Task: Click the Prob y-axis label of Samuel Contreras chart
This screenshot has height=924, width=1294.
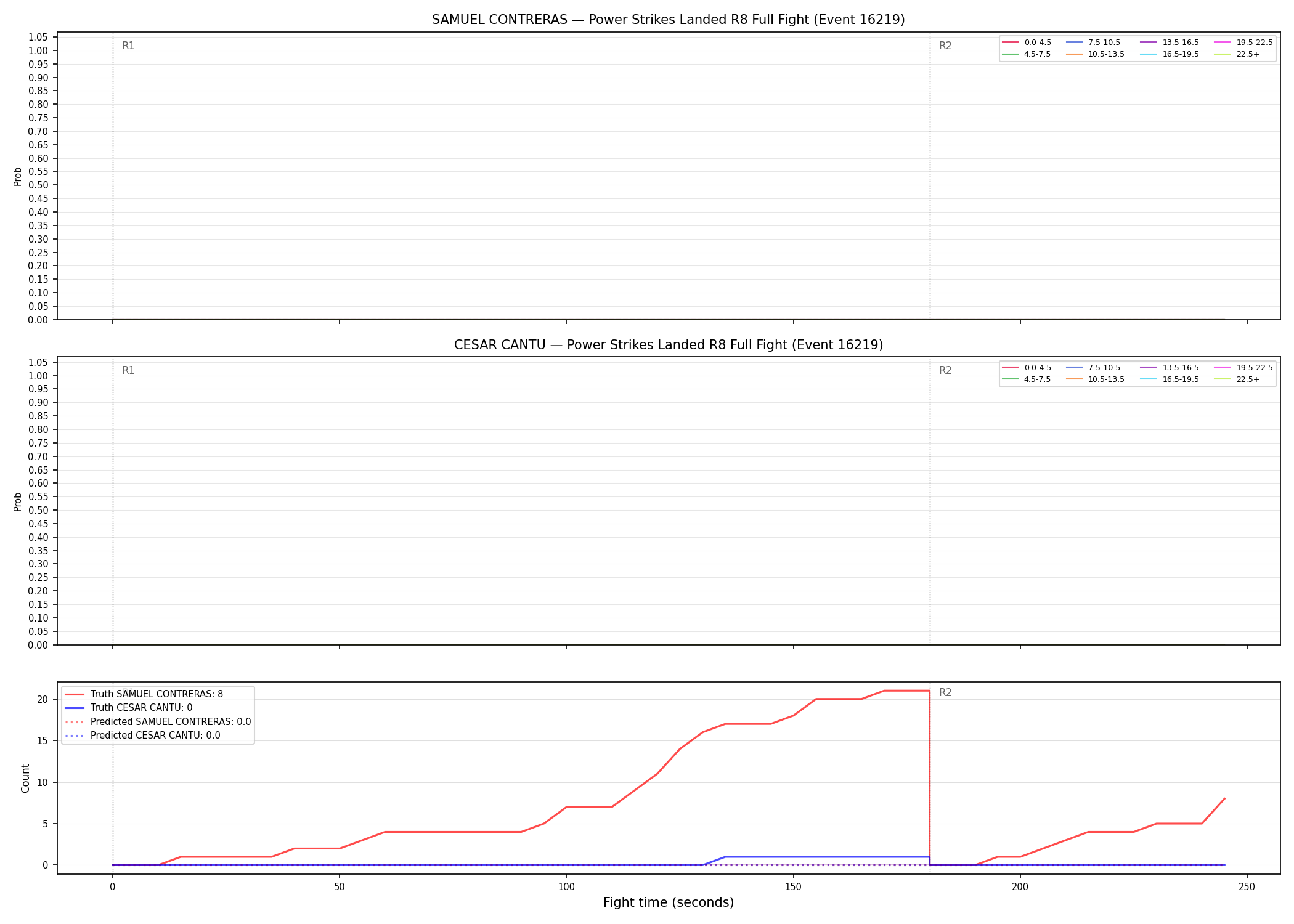Action: 18,176
